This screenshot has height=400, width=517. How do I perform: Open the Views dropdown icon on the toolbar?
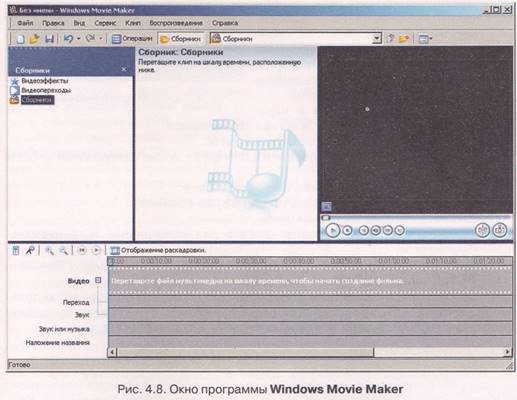click(425, 39)
